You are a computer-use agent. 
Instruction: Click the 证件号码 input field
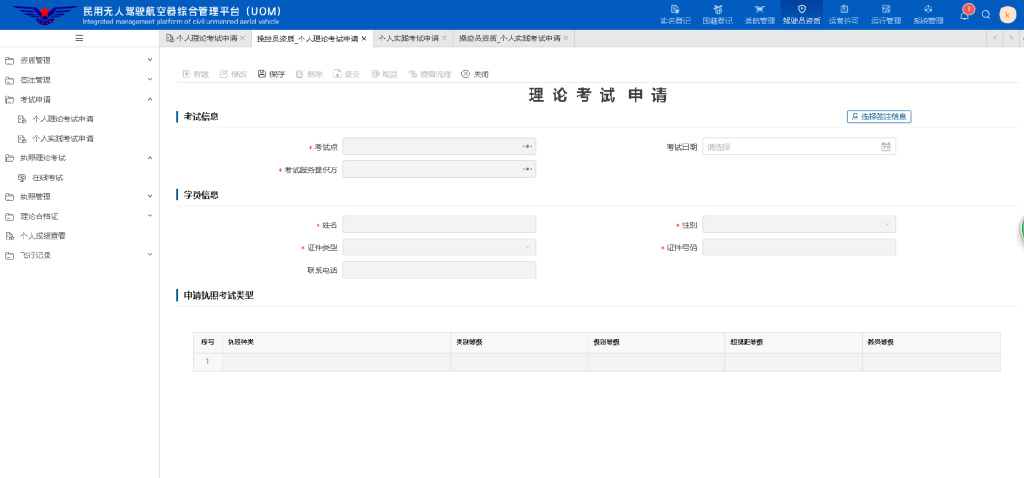(799, 247)
